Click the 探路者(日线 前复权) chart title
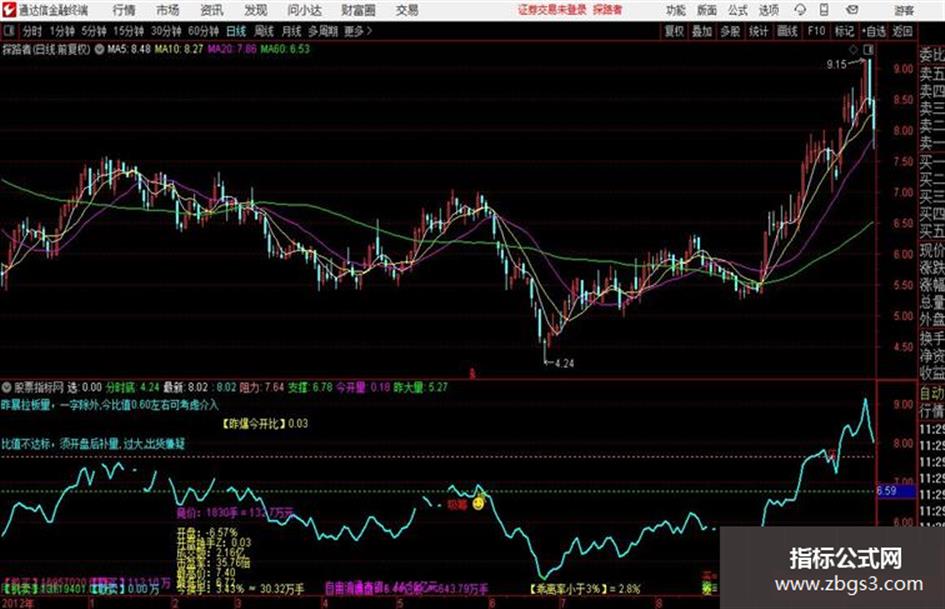This screenshot has height=609, width=945. 46,49
